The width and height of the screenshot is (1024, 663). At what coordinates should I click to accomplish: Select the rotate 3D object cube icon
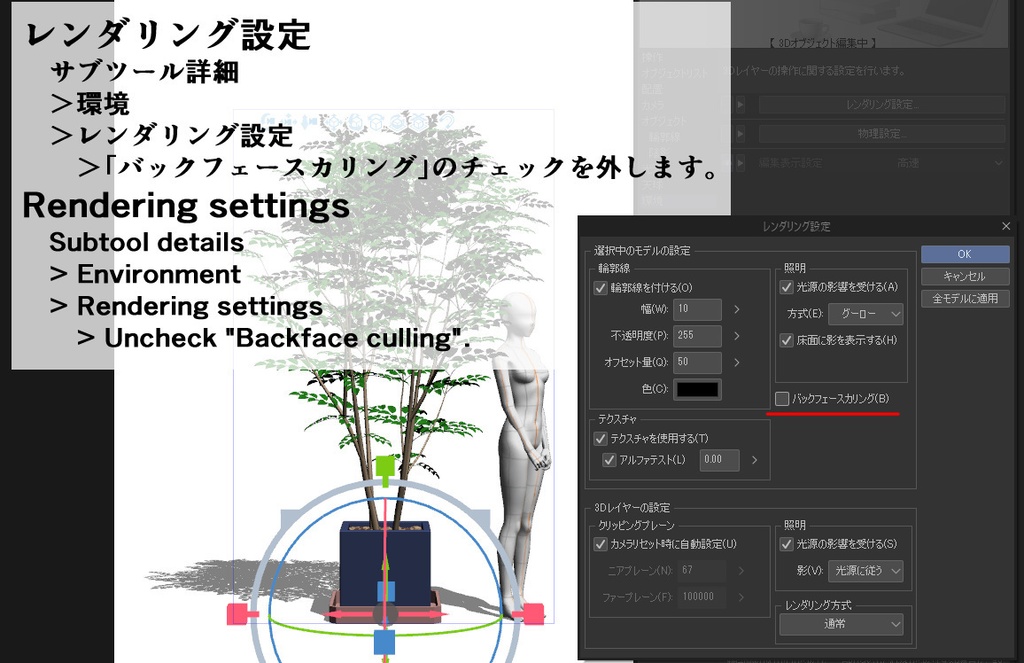click(356, 121)
